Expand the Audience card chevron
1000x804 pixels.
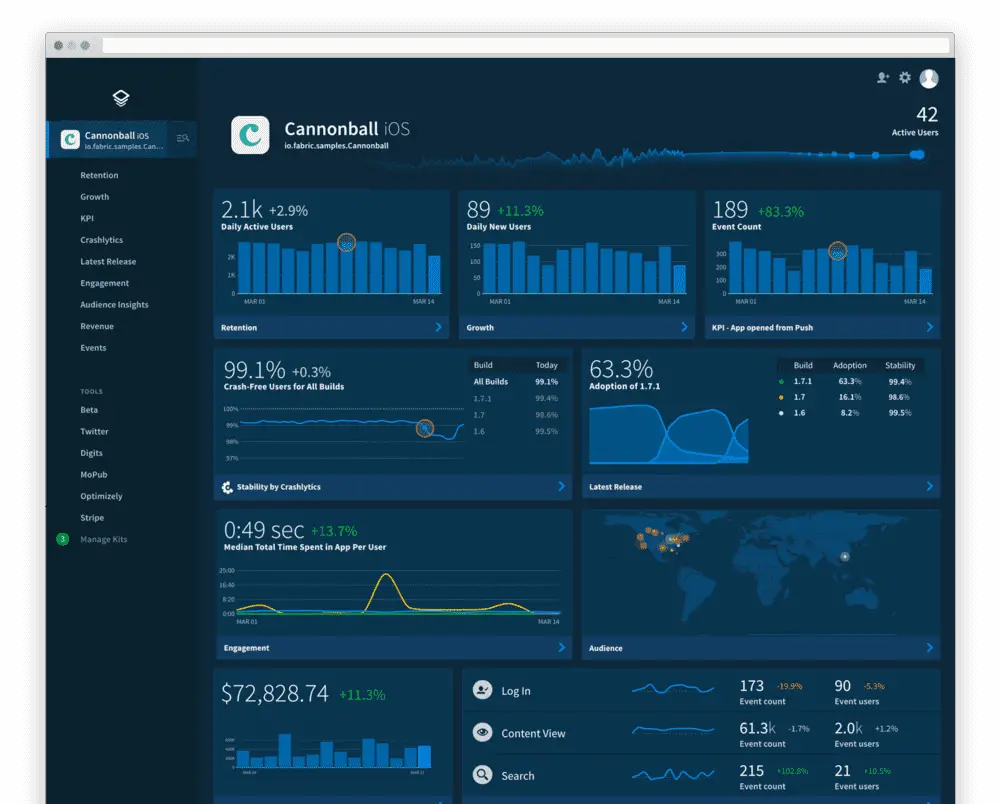[x=930, y=648]
